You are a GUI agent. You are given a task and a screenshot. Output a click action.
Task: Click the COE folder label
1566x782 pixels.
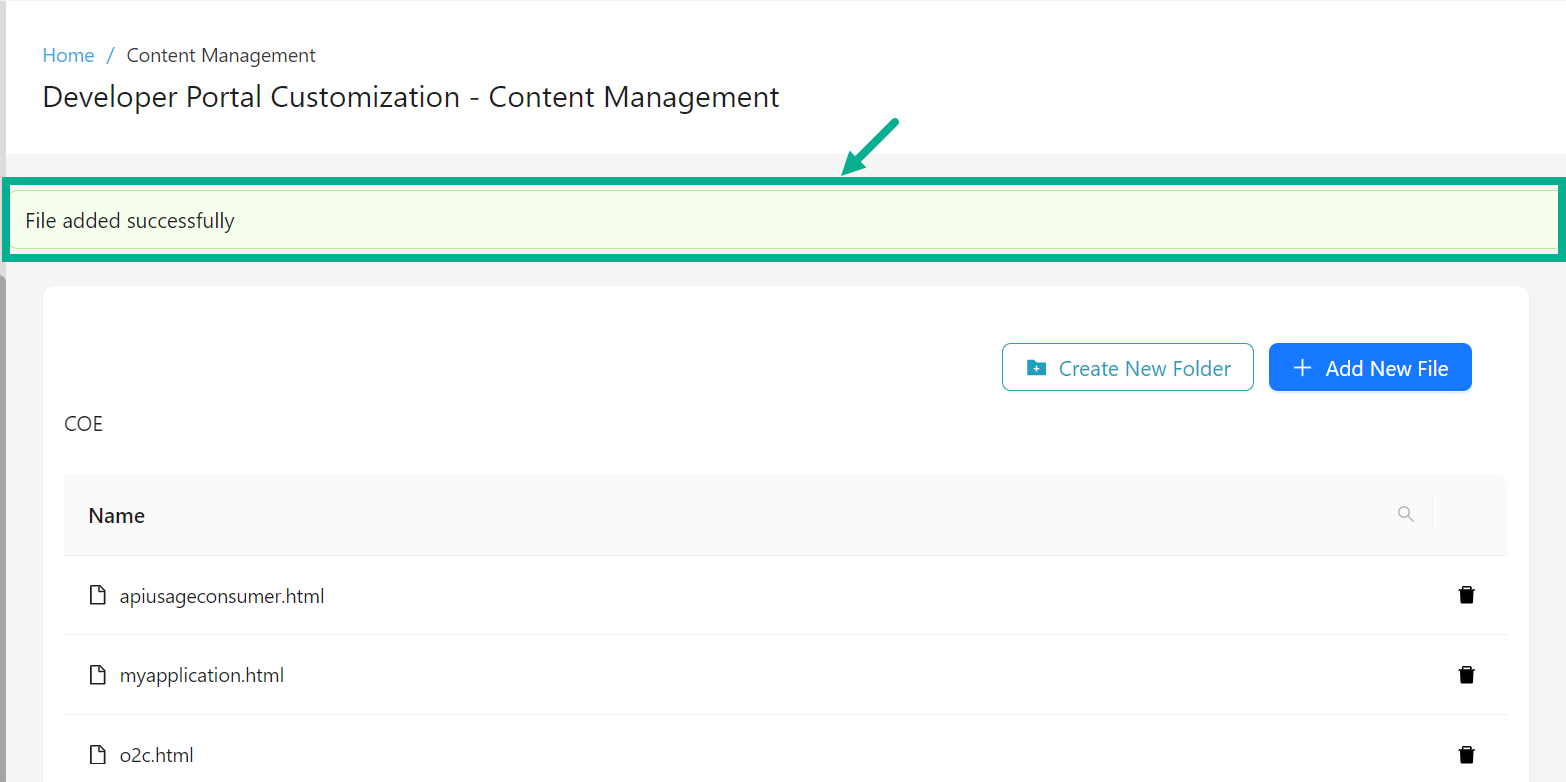[83, 423]
